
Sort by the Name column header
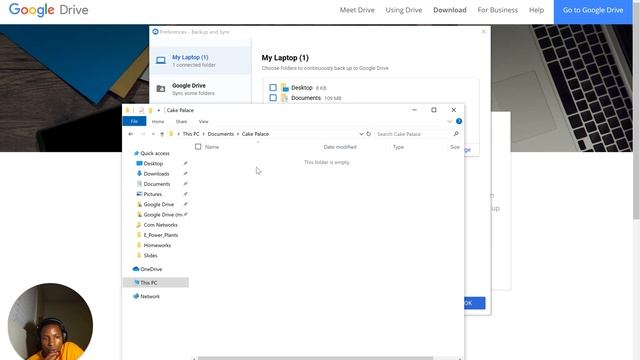[212, 147]
